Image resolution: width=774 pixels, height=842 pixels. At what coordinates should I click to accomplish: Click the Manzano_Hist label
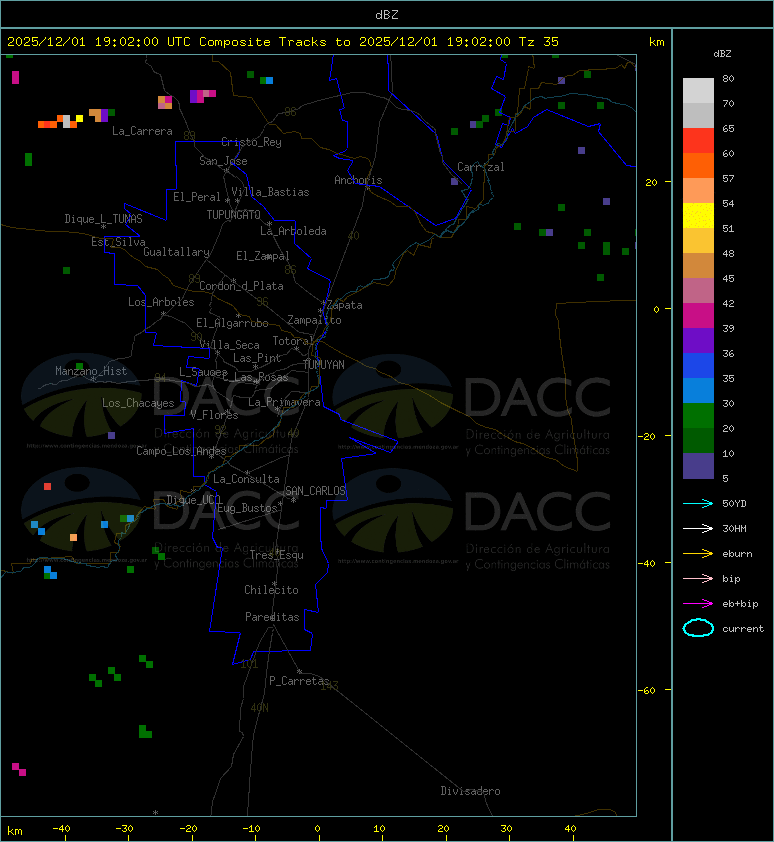[x=91, y=371]
